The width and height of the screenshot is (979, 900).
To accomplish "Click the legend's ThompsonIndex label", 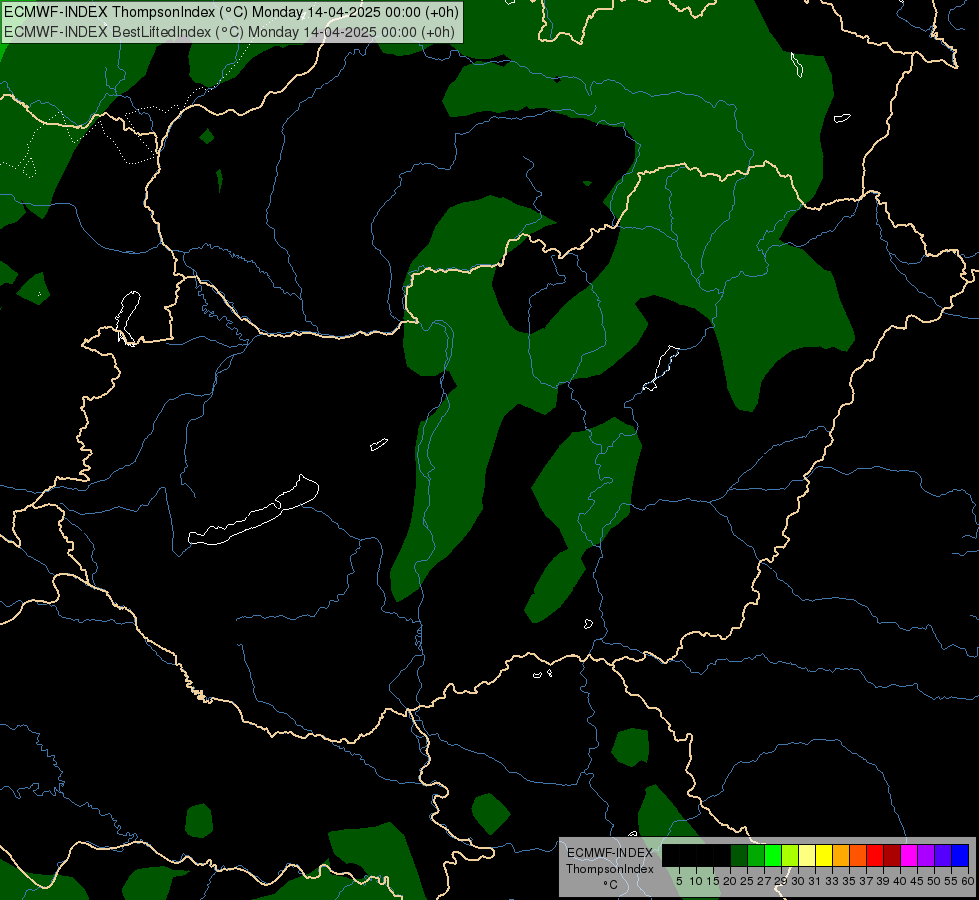I will click(x=610, y=869).
